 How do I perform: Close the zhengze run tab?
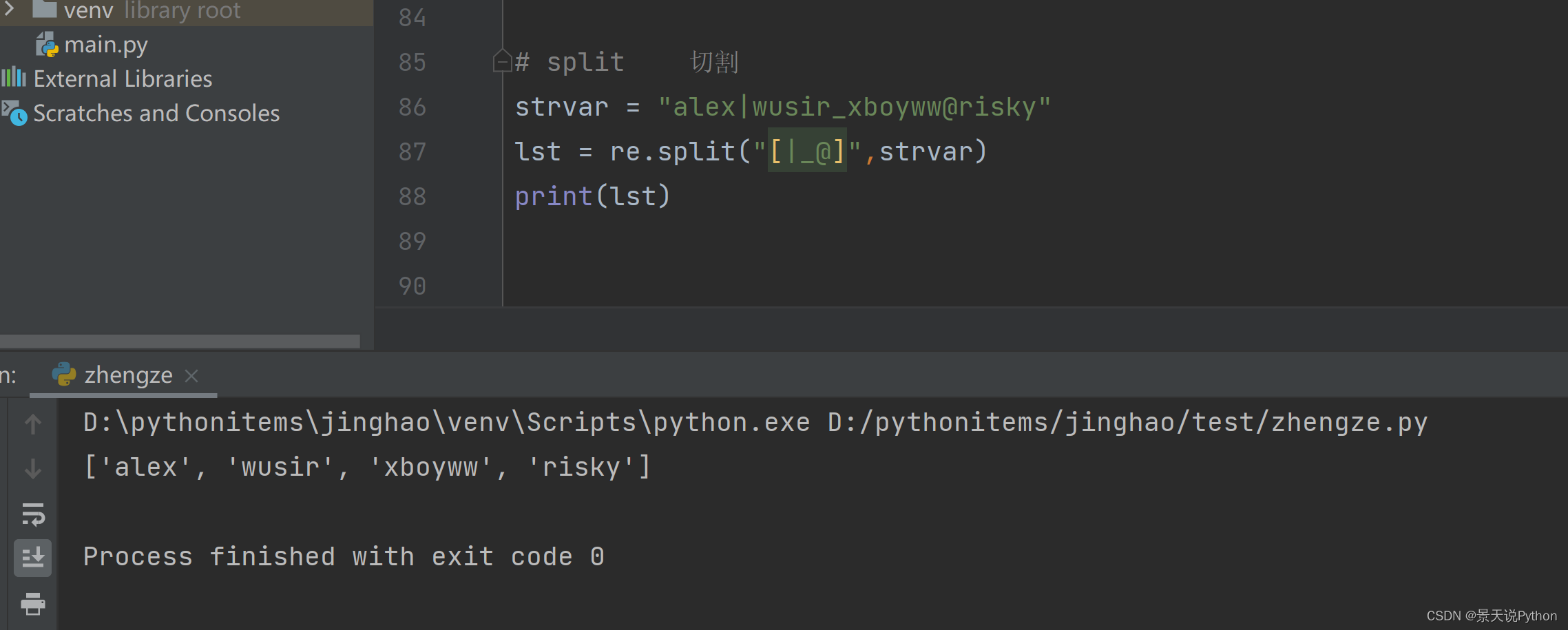[x=191, y=376]
